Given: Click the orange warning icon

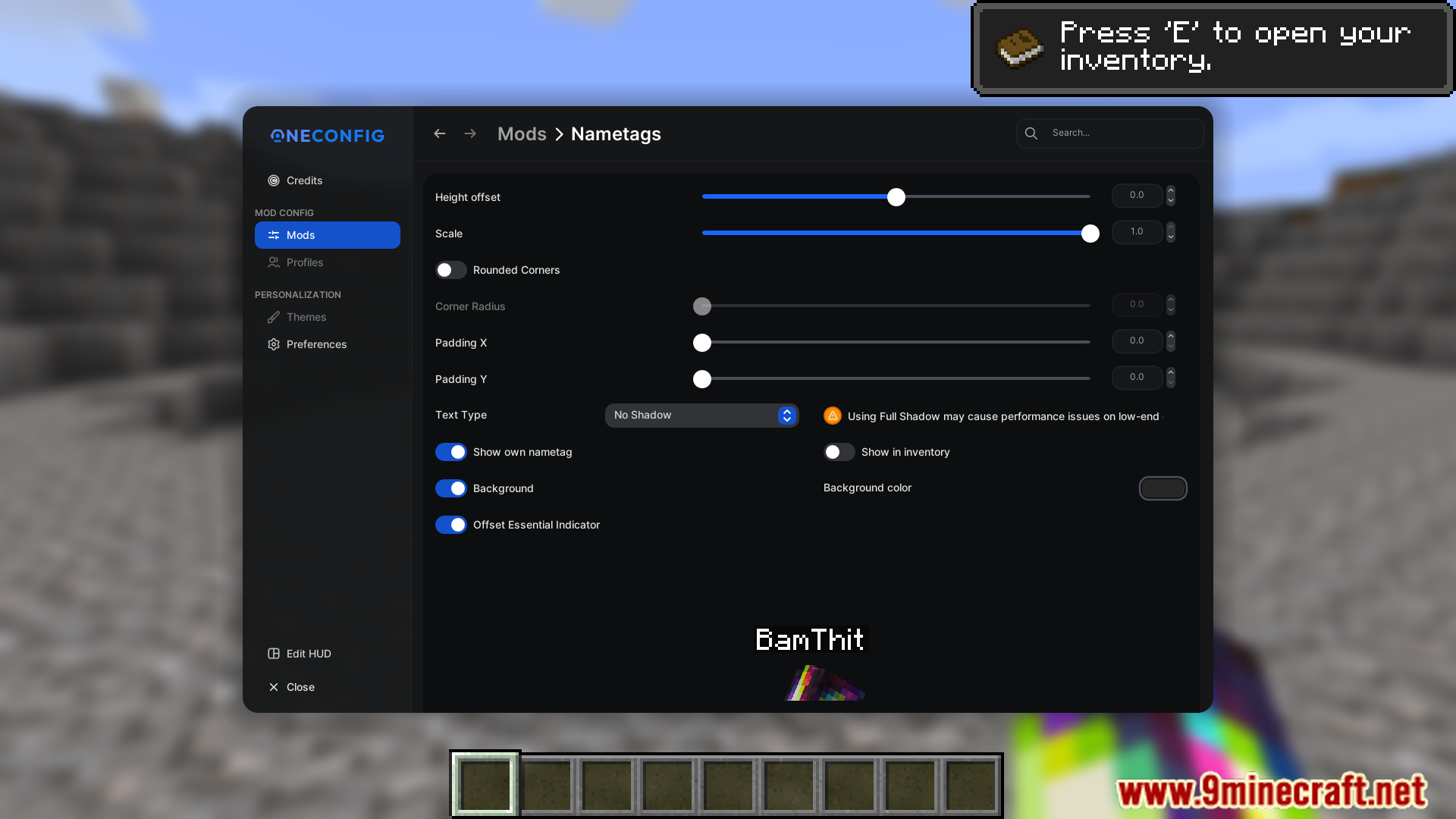Looking at the screenshot, I should coord(833,416).
